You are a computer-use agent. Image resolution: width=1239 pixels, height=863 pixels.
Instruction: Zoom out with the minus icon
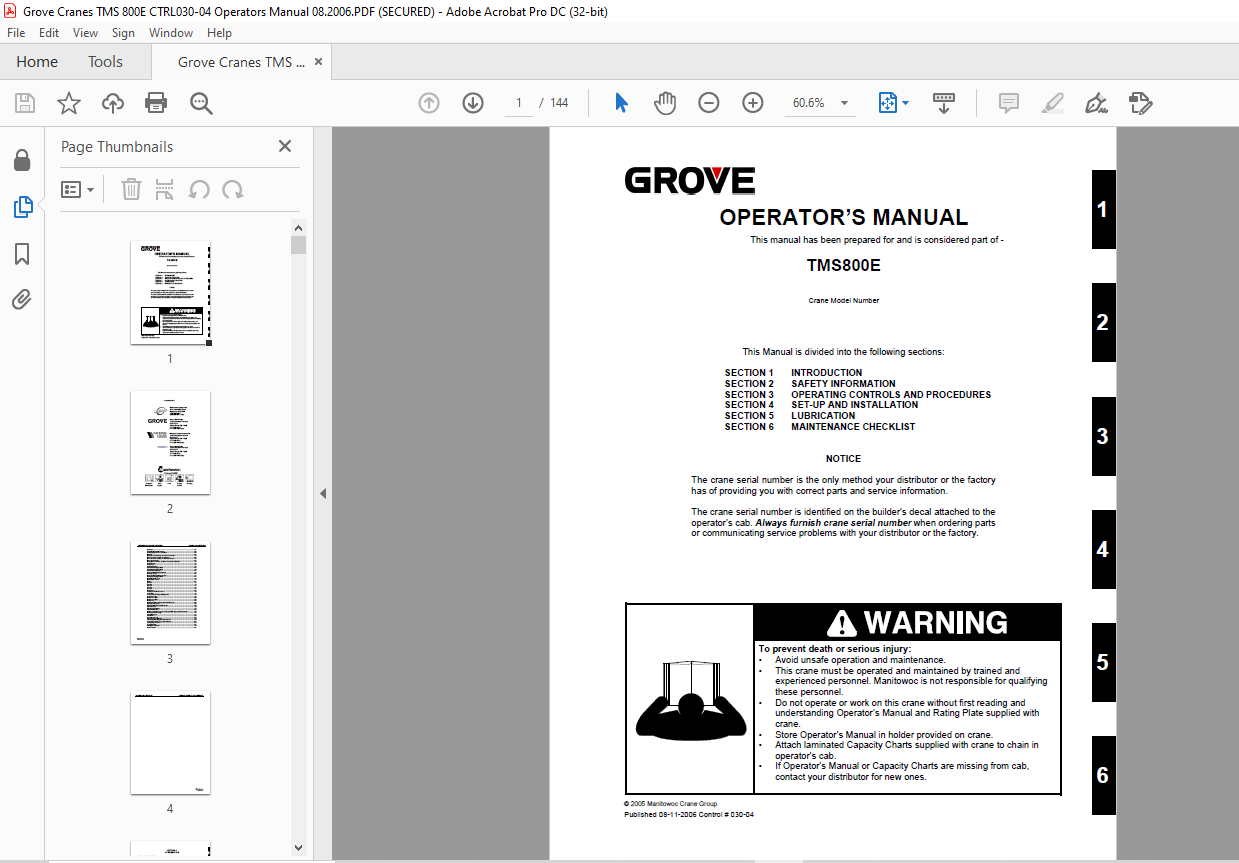pyautogui.click(x=709, y=103)
